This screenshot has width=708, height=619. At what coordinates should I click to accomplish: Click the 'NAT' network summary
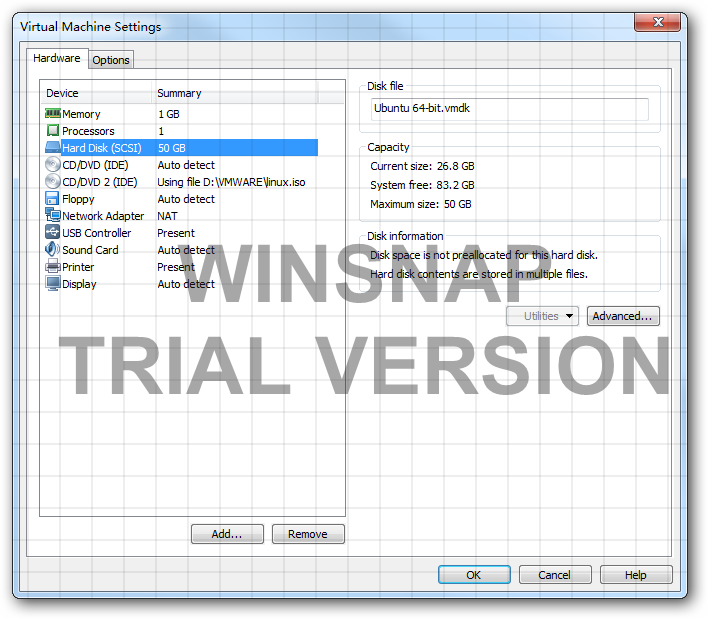[x=167, y=216]
